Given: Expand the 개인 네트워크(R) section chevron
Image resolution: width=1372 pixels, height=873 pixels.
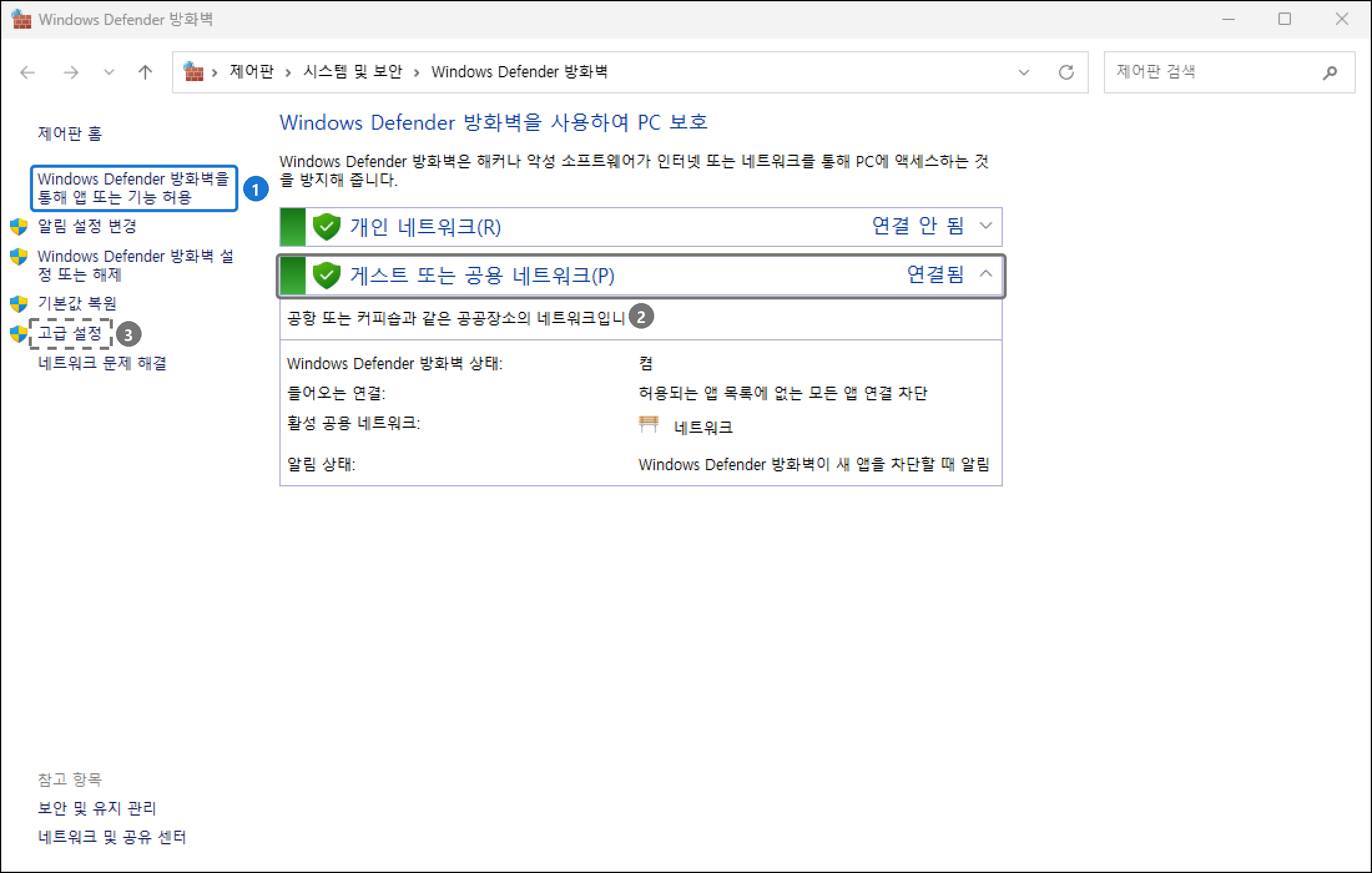Looking at the screenshot, I should [x=985, y=226].
